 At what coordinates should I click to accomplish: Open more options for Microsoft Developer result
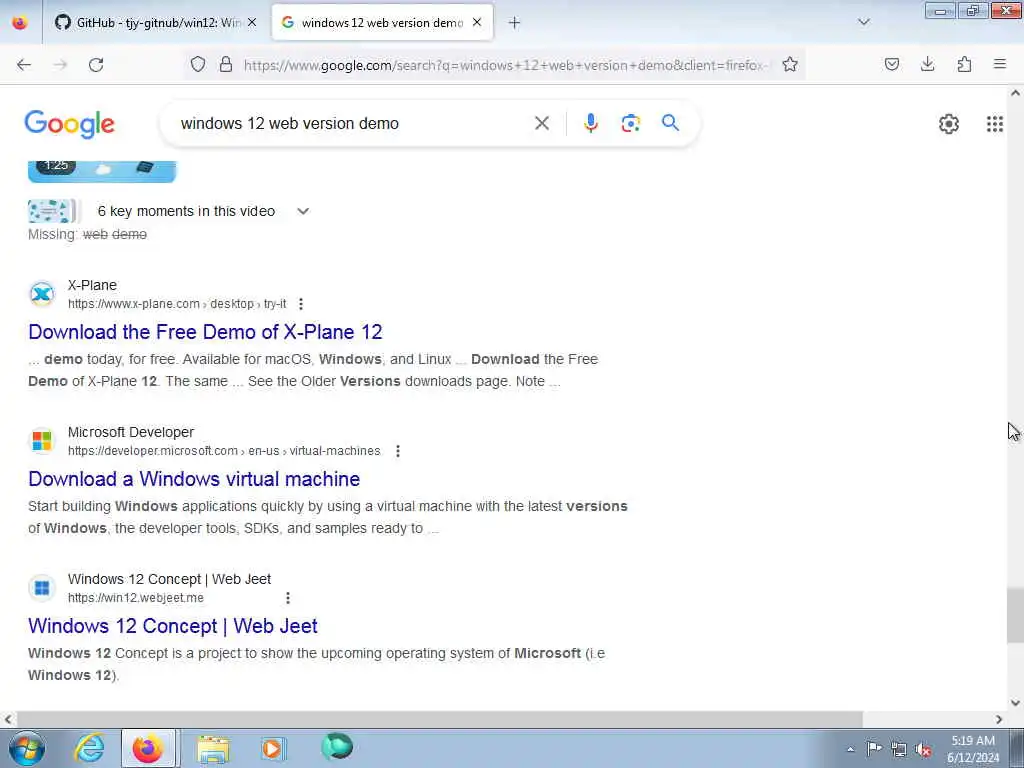pos(398,451)
